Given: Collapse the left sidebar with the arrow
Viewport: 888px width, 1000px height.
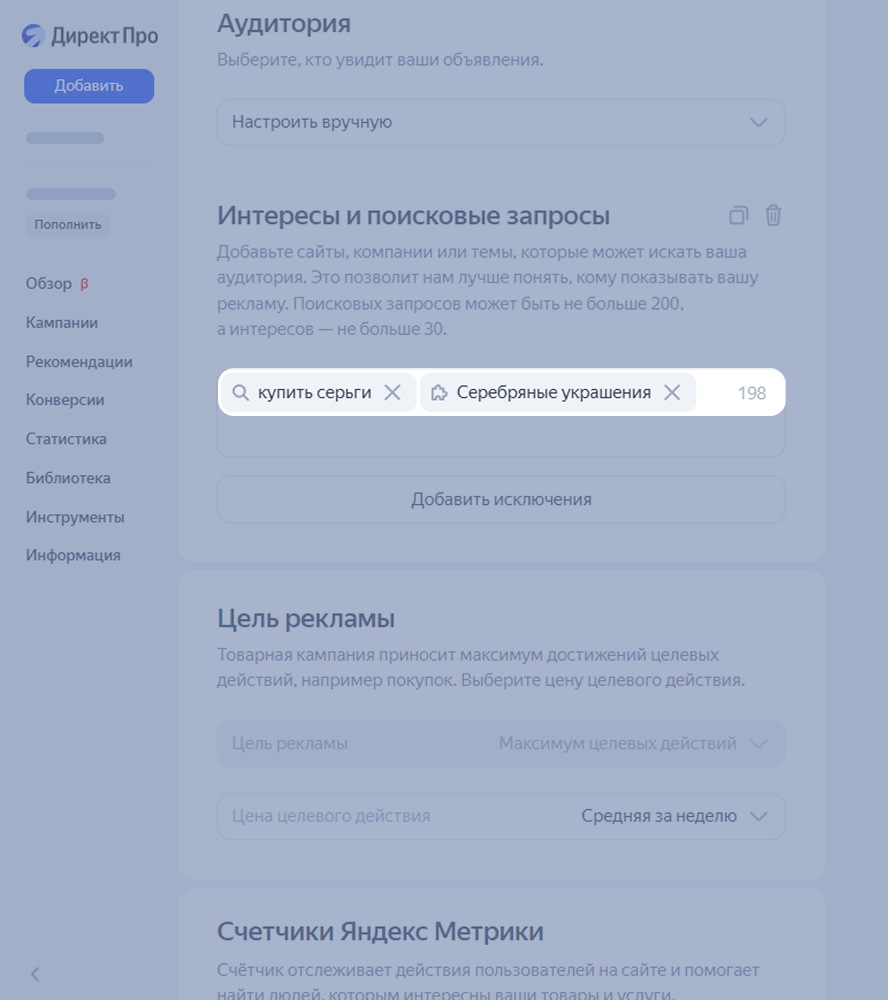Looking at the screenshot, I should (x=35, y=974).
